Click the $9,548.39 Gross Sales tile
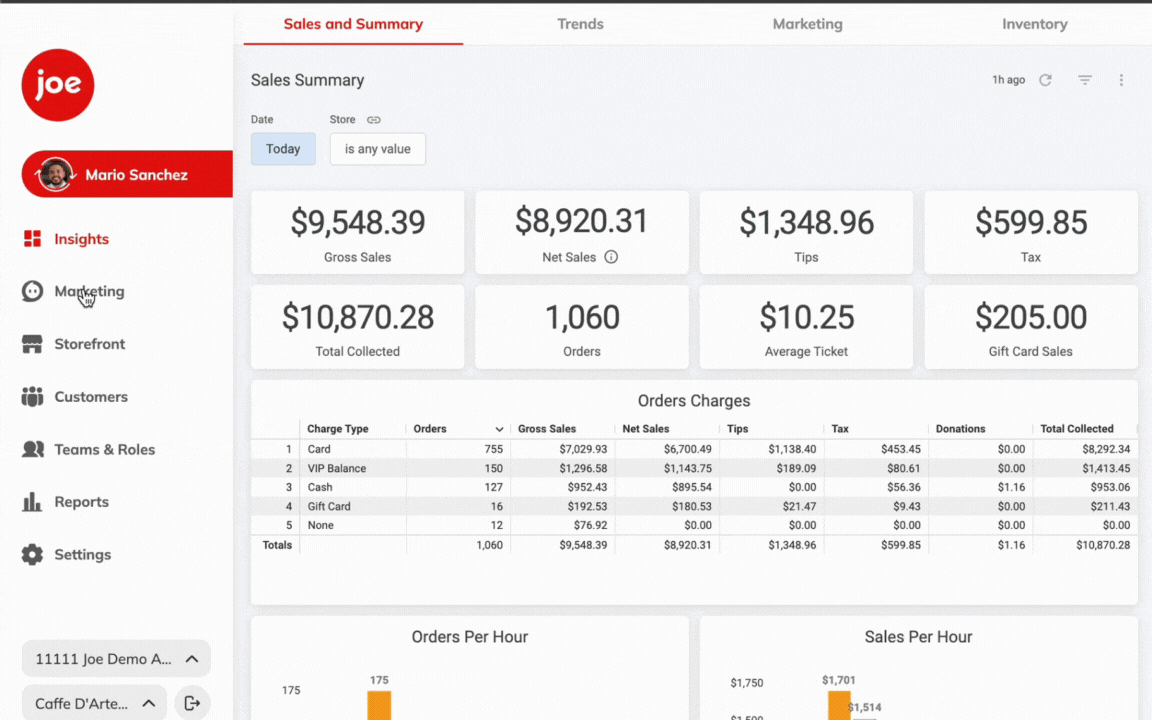Viewport: 1152px width, 720px height. pyautogui.click(x=358, y=233)
